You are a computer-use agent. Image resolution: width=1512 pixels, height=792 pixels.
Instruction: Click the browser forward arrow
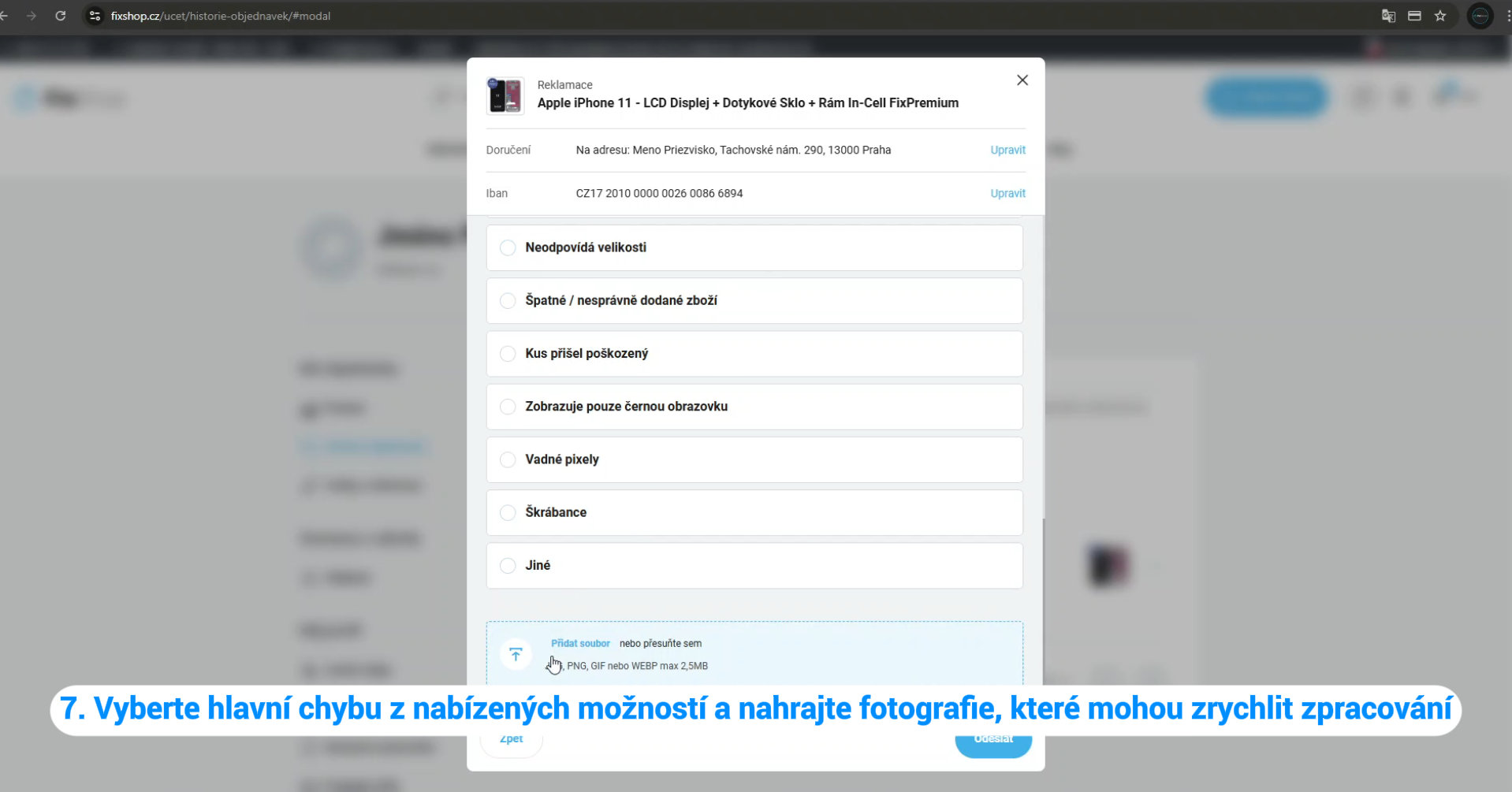32,16
